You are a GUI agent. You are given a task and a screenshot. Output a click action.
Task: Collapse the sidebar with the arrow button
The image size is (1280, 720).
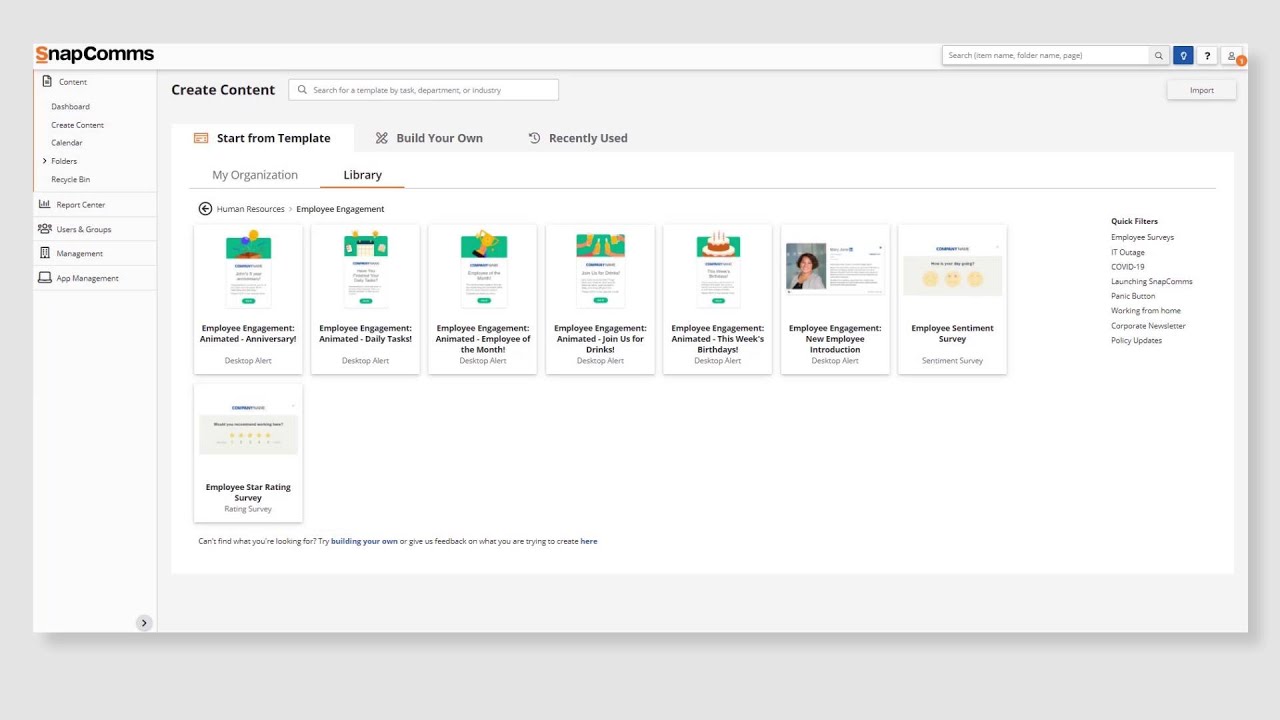click(144, 623)
